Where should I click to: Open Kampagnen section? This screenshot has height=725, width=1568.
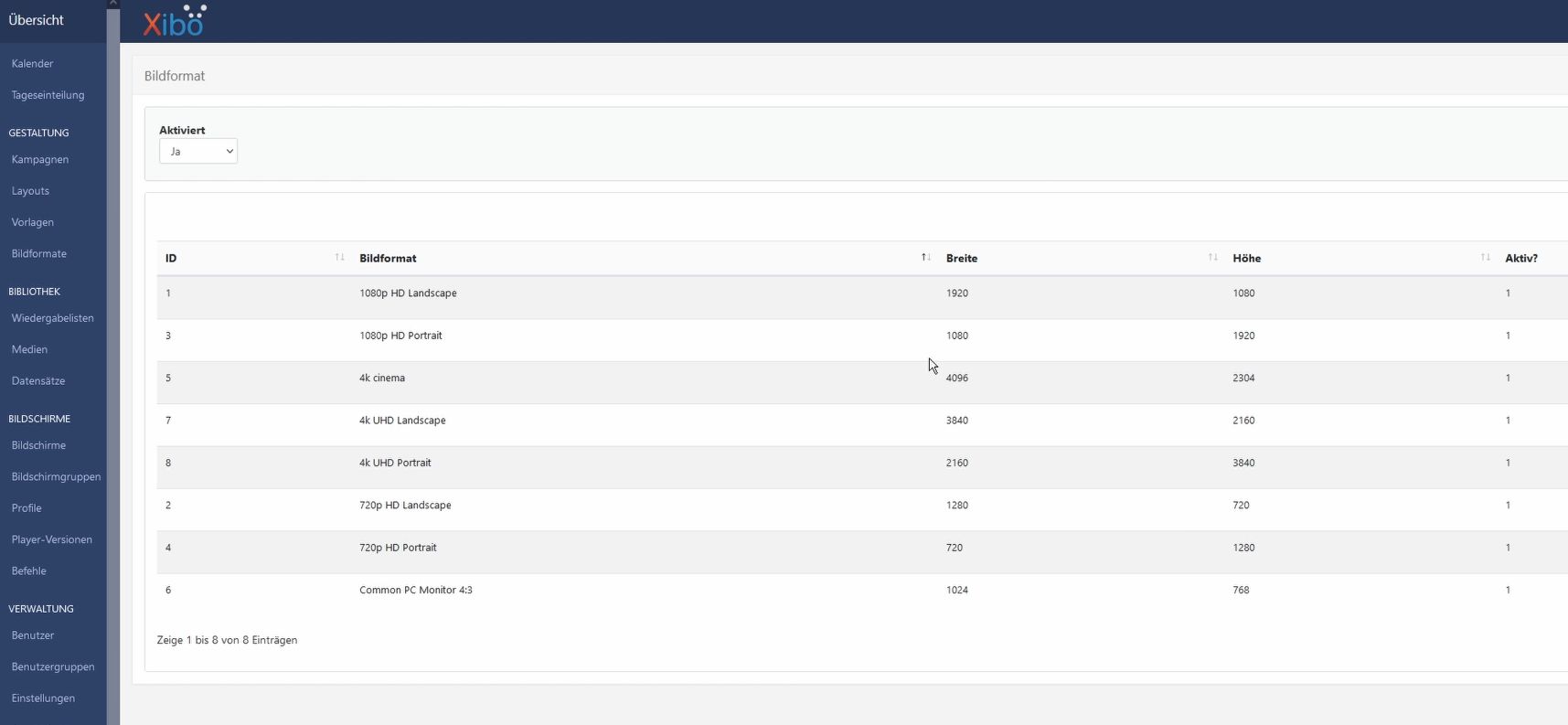40,159
